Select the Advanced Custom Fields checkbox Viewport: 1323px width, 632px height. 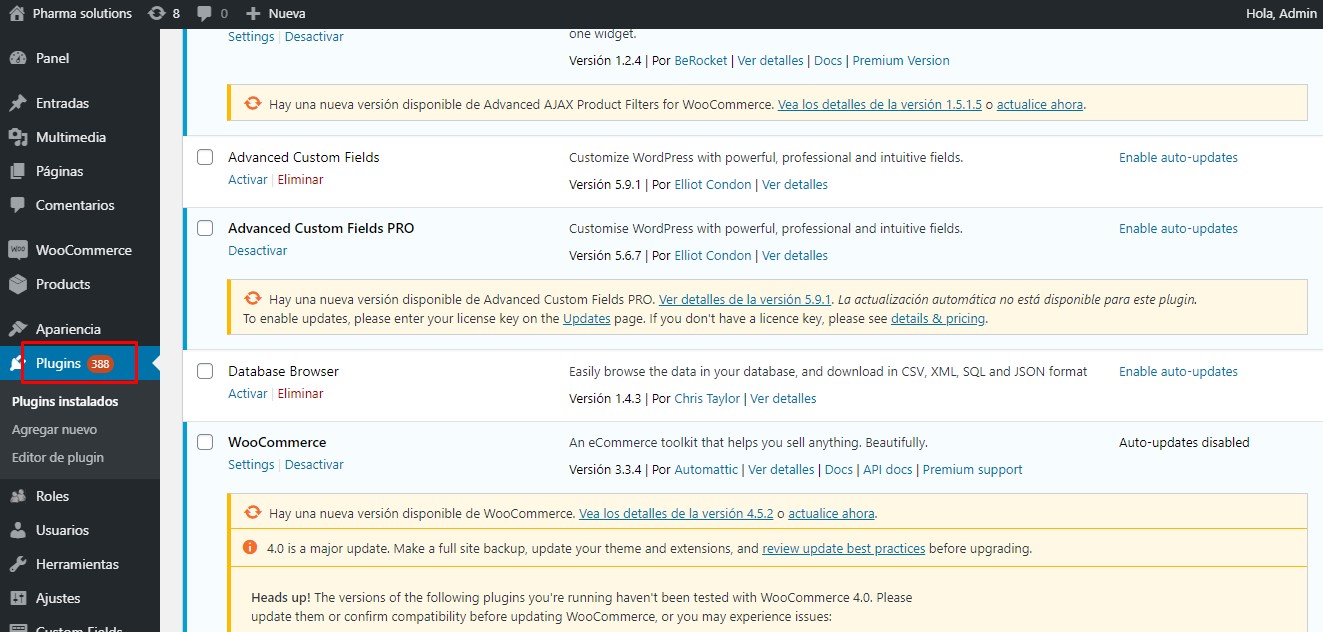[x=205, y=157]
